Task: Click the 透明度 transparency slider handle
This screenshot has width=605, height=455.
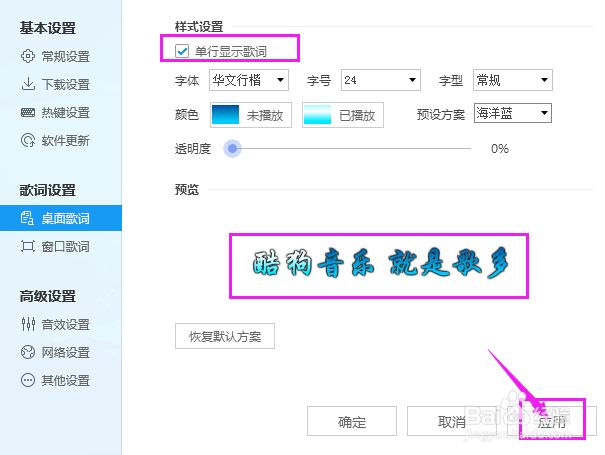Action: tap(233, 149)
